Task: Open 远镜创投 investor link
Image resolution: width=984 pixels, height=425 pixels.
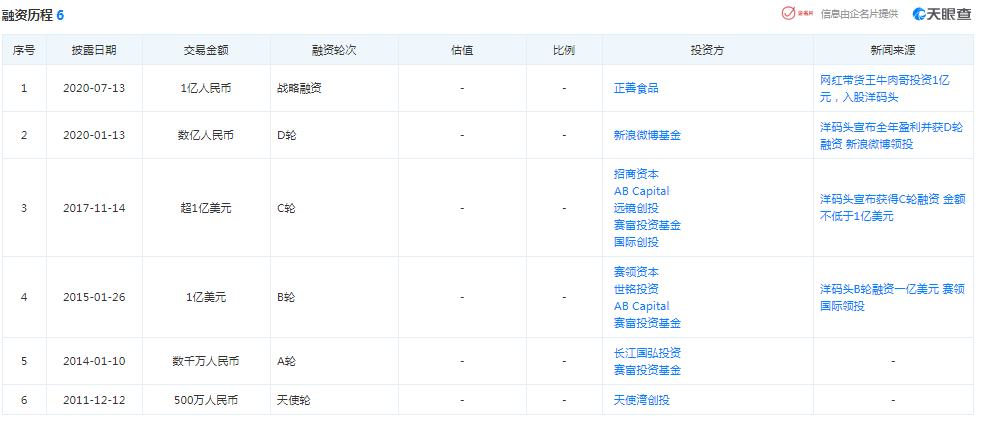Action: [x=636, y=208]
